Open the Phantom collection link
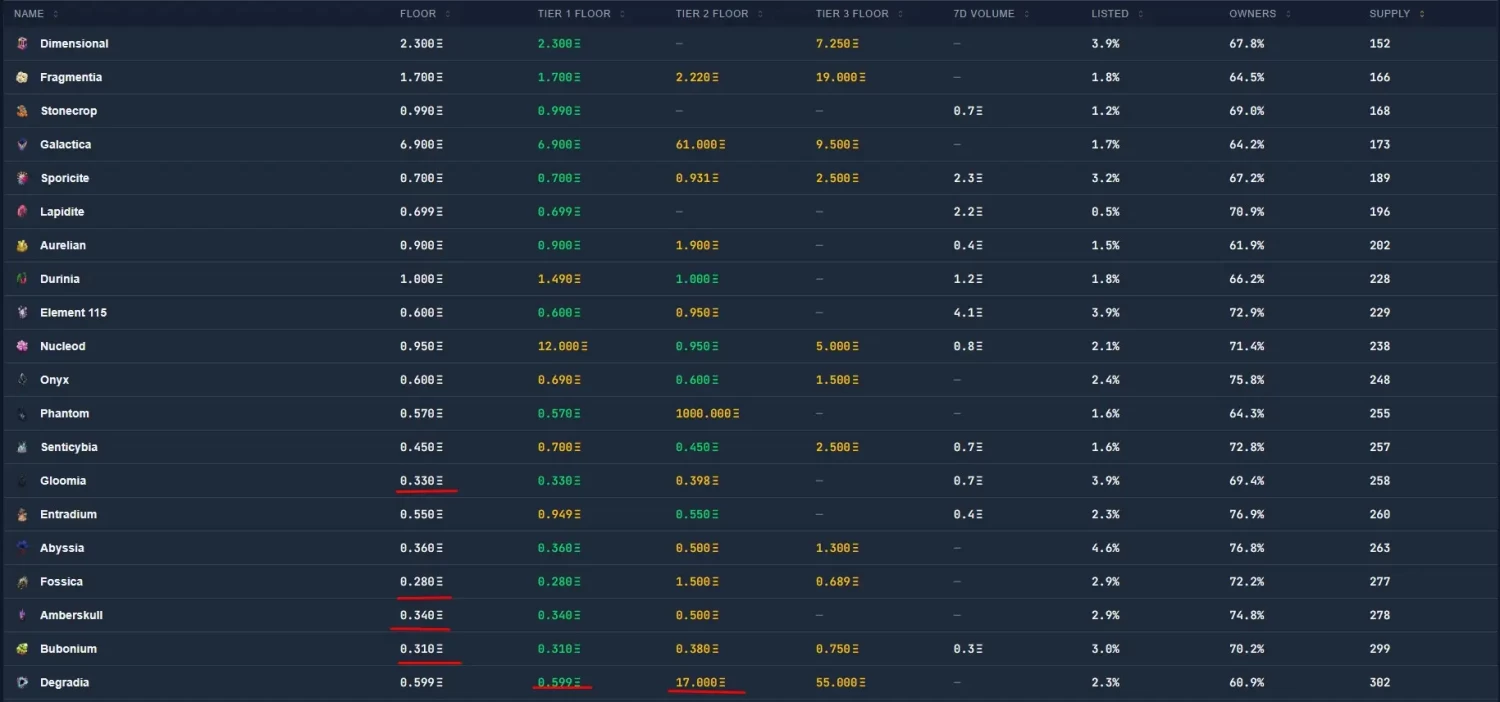 pos(64,414)
